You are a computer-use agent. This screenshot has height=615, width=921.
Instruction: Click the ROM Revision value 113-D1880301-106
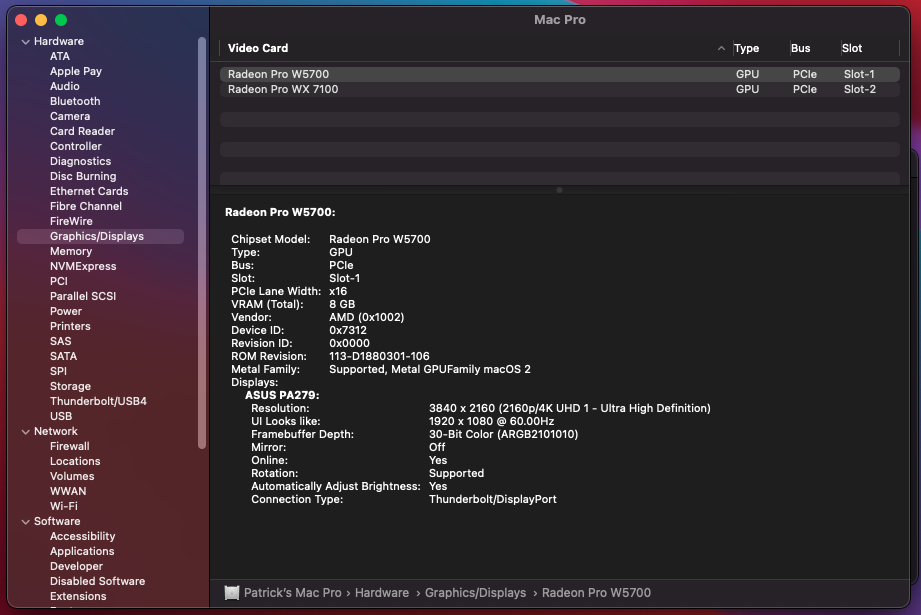point(379,357)
